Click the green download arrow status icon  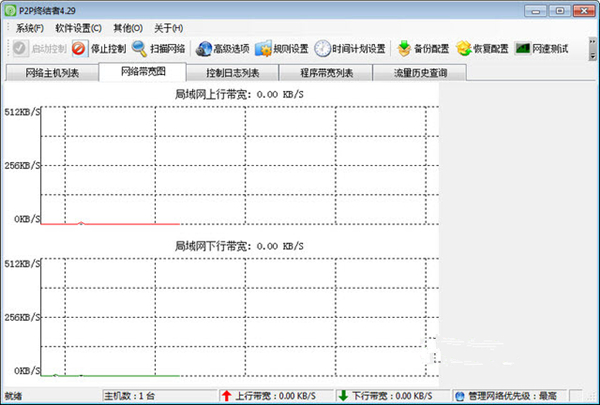[x=343, y=396]
